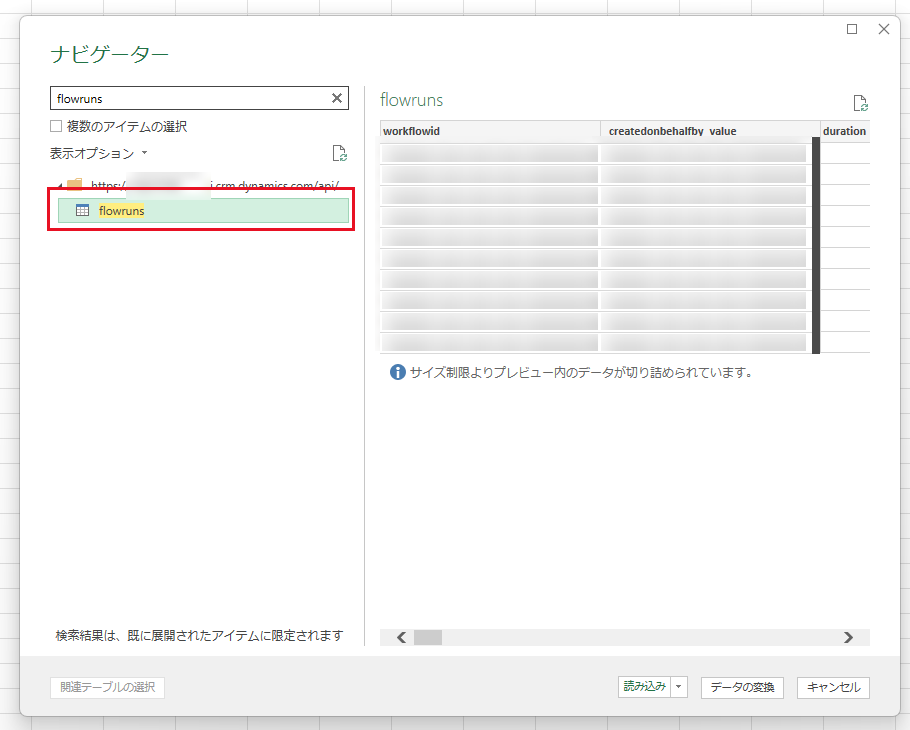Click the workflowid column header
The width and height of the screenshot is (910, 730).
(x=490, y=131)
